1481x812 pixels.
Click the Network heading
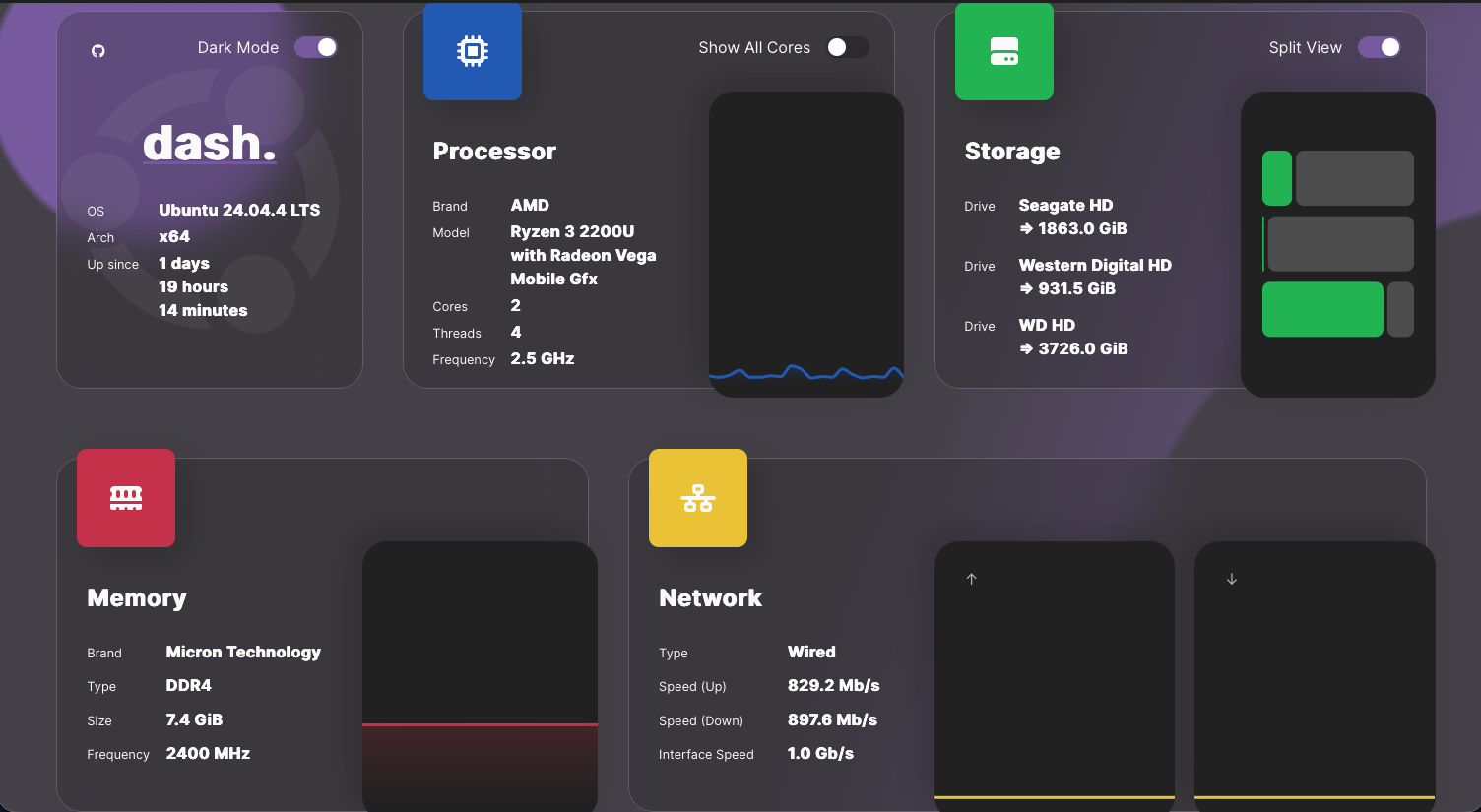click(x=711, y=597)
